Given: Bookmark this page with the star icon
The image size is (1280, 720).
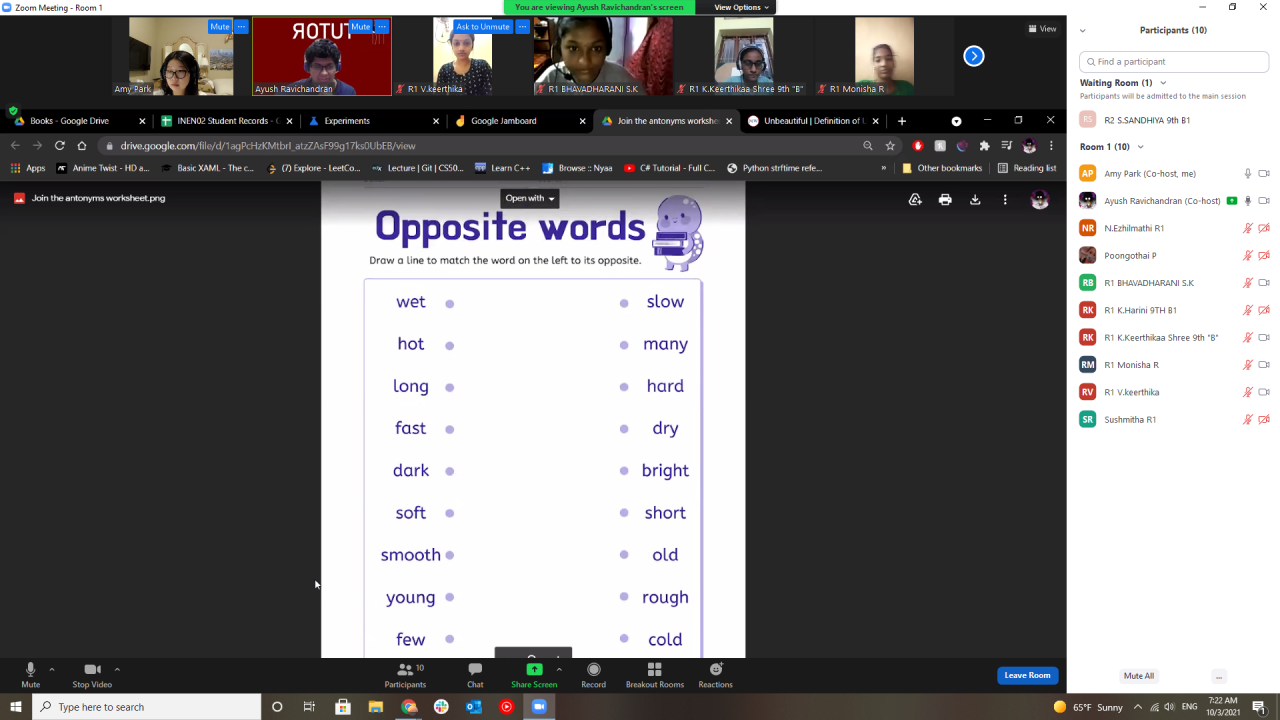Looking at the screenshot, I should [890, 146].
